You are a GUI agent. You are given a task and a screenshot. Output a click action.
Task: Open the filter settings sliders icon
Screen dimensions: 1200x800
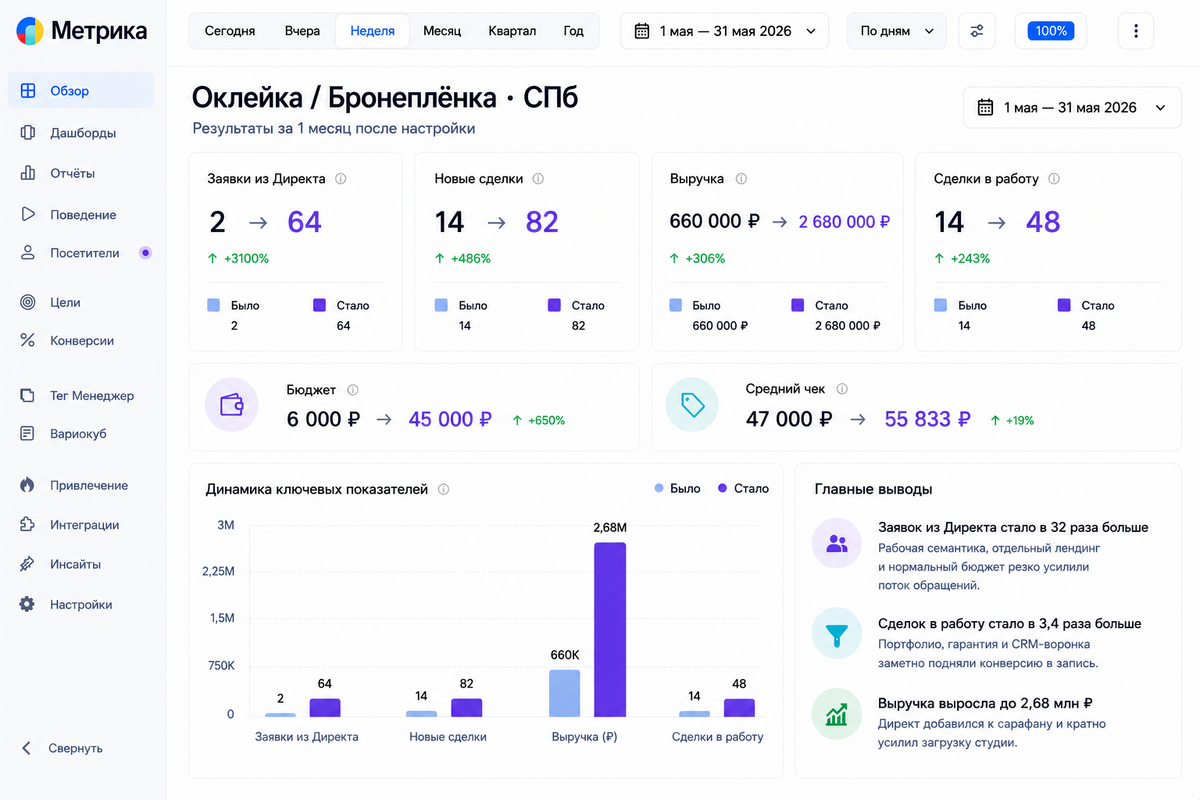(976, 31)
